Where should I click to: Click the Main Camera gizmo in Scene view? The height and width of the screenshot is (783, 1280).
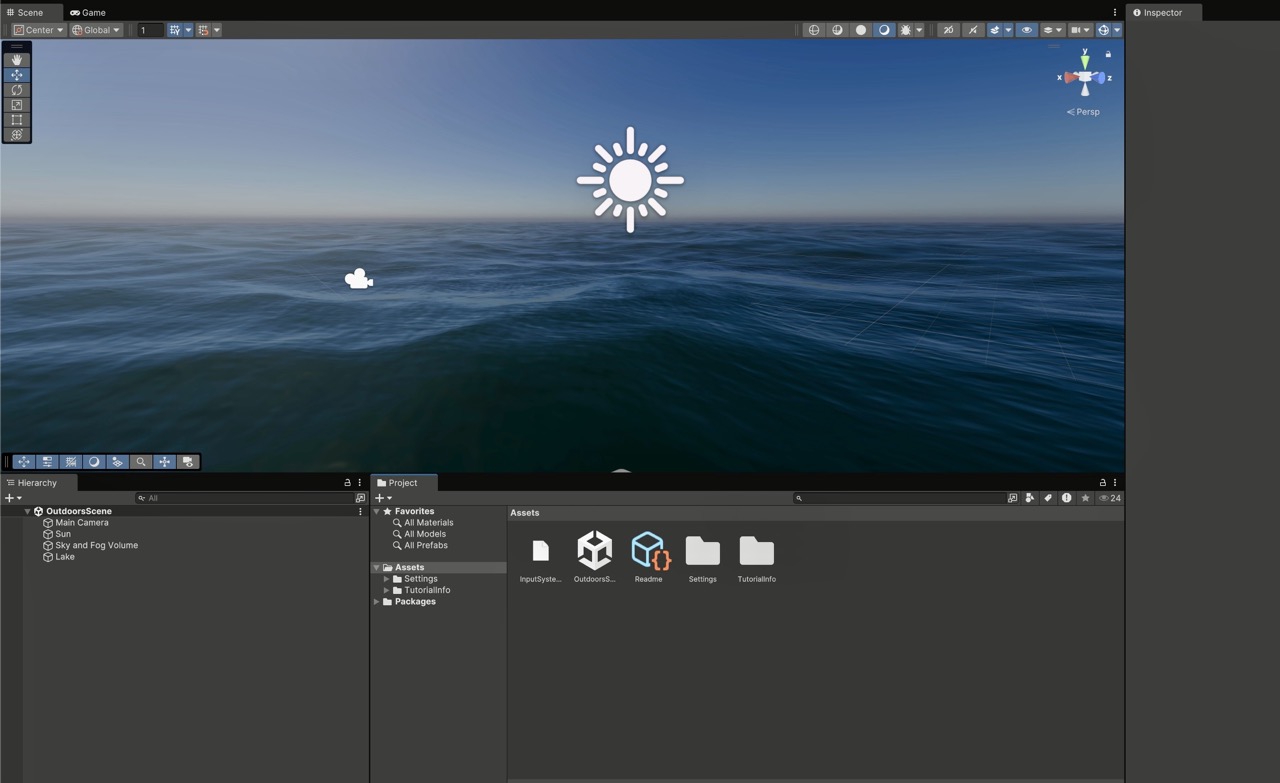pos(358,280)
